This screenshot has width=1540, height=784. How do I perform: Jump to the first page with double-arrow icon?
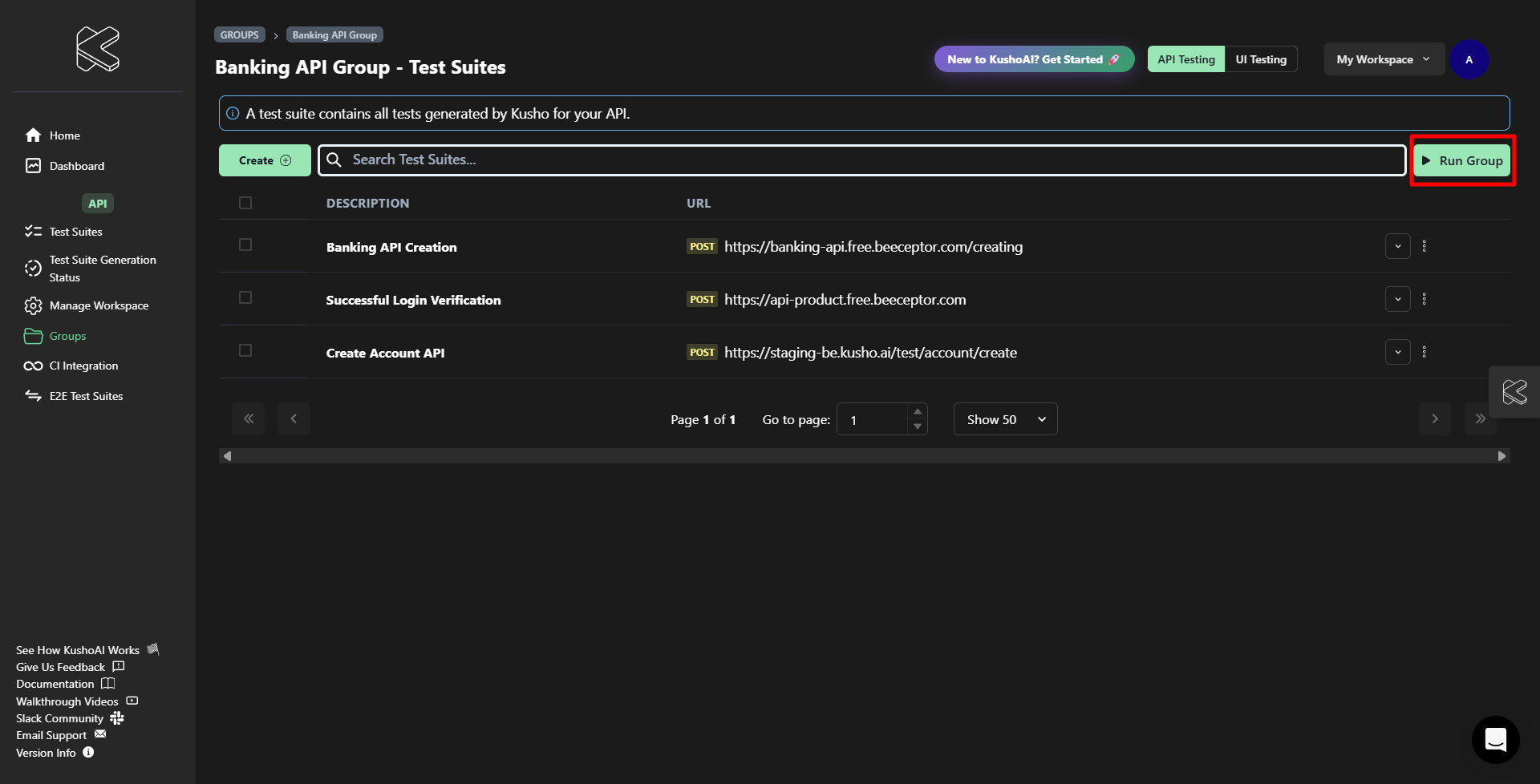(249, 418)
